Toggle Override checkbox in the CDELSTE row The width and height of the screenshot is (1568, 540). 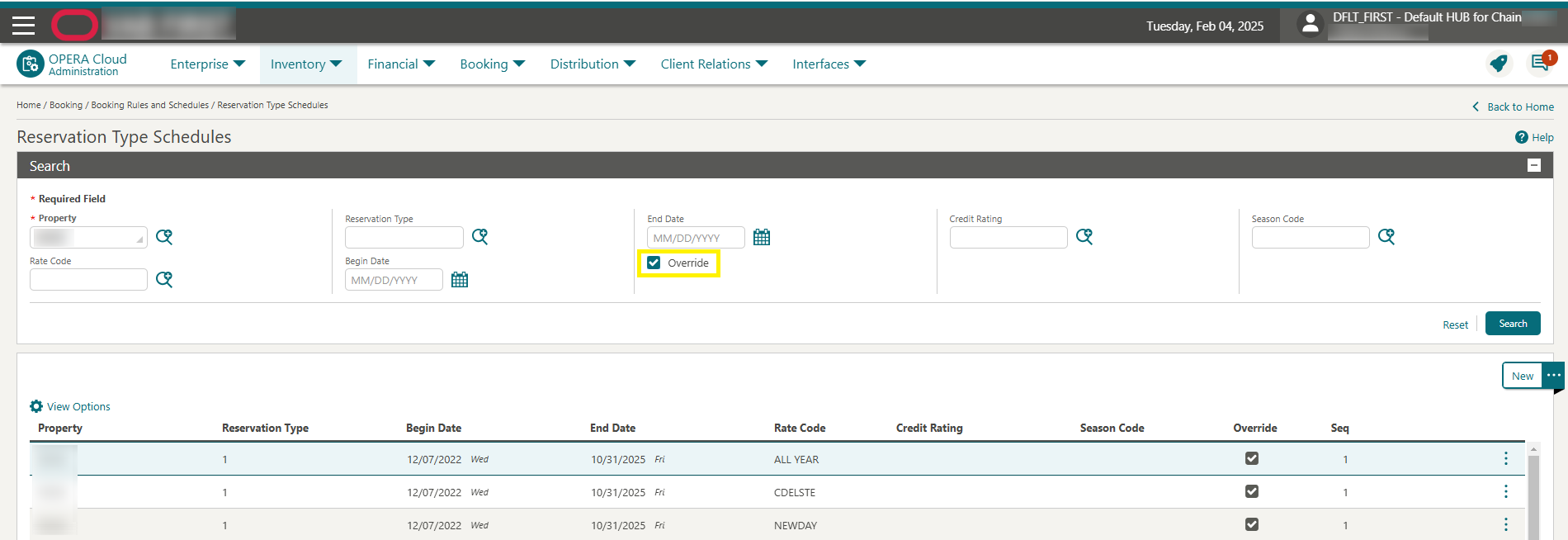coord(1252,491)
